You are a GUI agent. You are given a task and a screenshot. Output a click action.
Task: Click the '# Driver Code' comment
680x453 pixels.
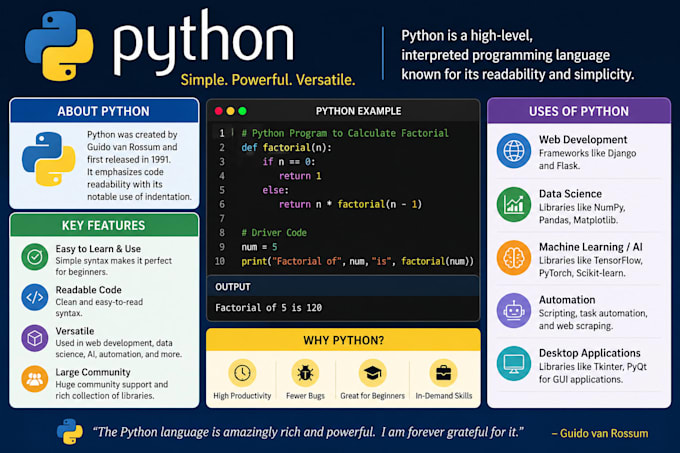click(274, 233)
